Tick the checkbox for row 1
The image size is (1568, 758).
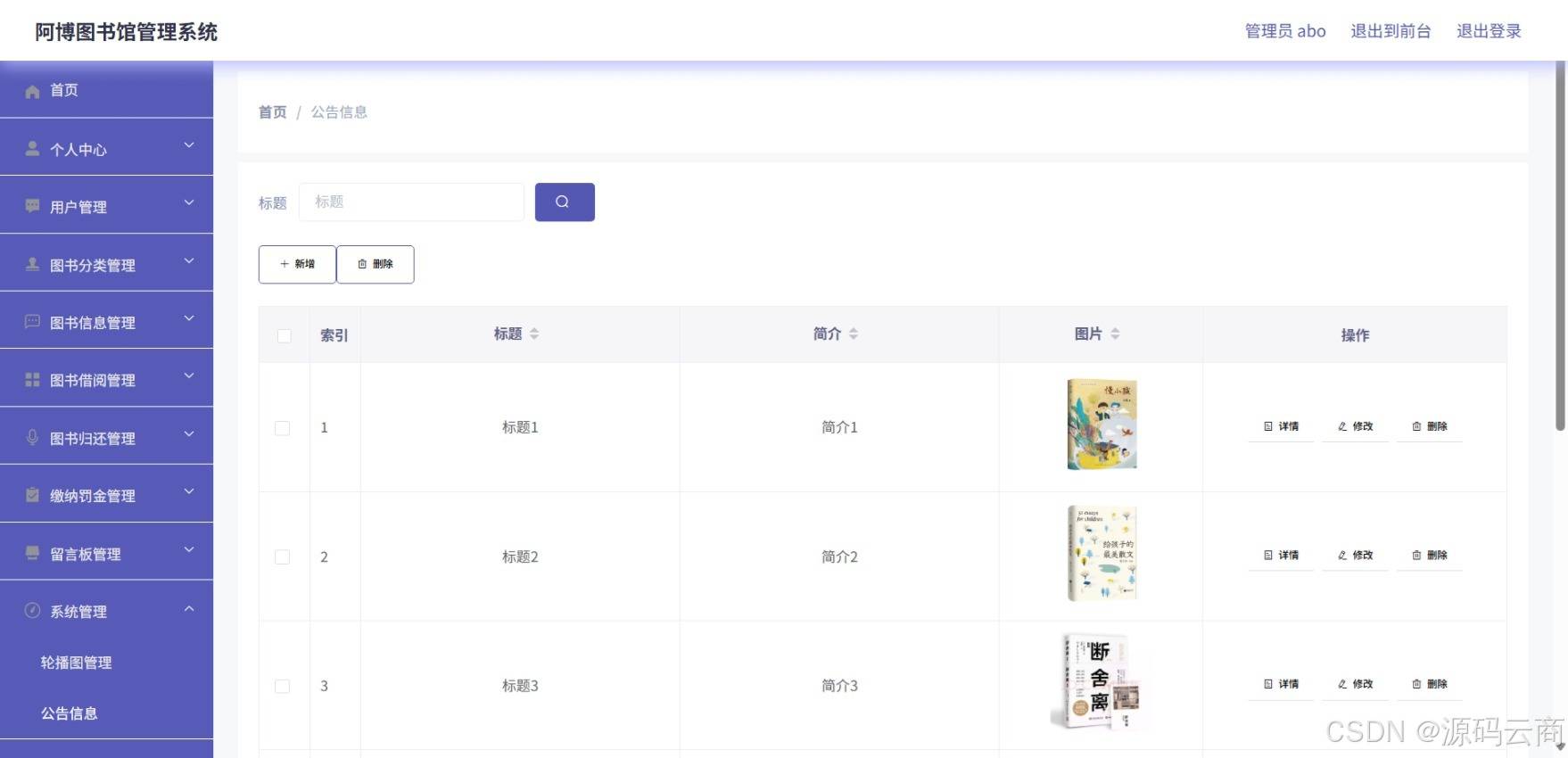point(283,428)
